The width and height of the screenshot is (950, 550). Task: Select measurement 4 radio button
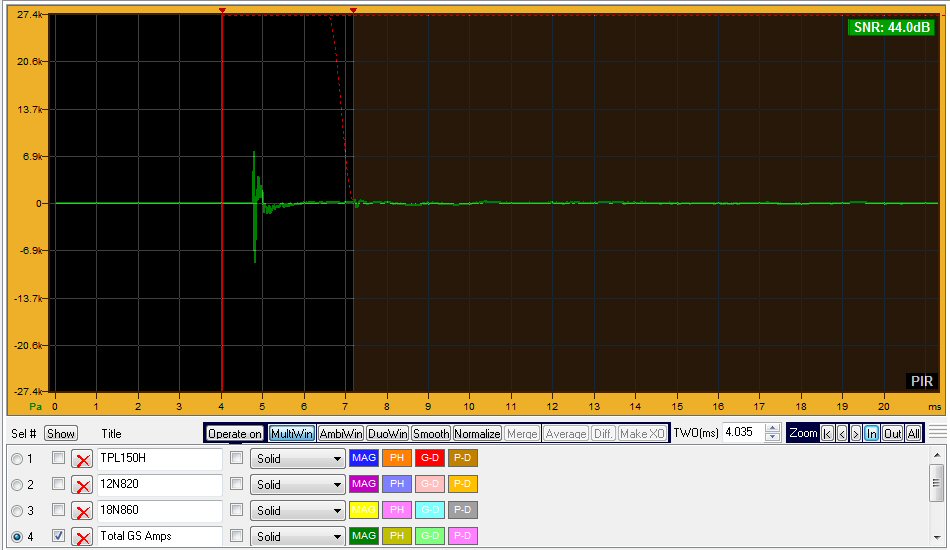pos(17,537)
